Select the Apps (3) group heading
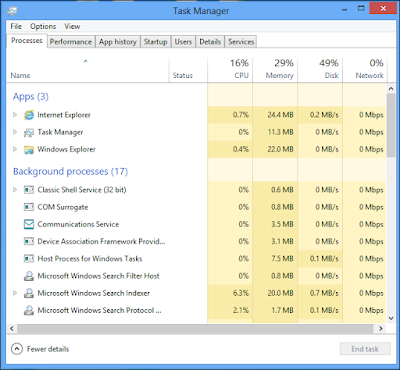This screenshot has width=400, height=370. [x=31, y=97]
